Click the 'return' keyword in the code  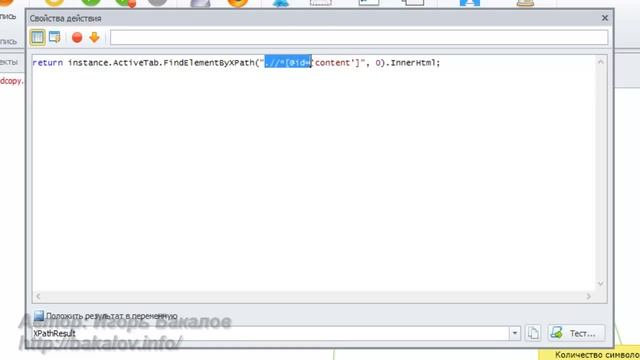[x=48, y=63]
